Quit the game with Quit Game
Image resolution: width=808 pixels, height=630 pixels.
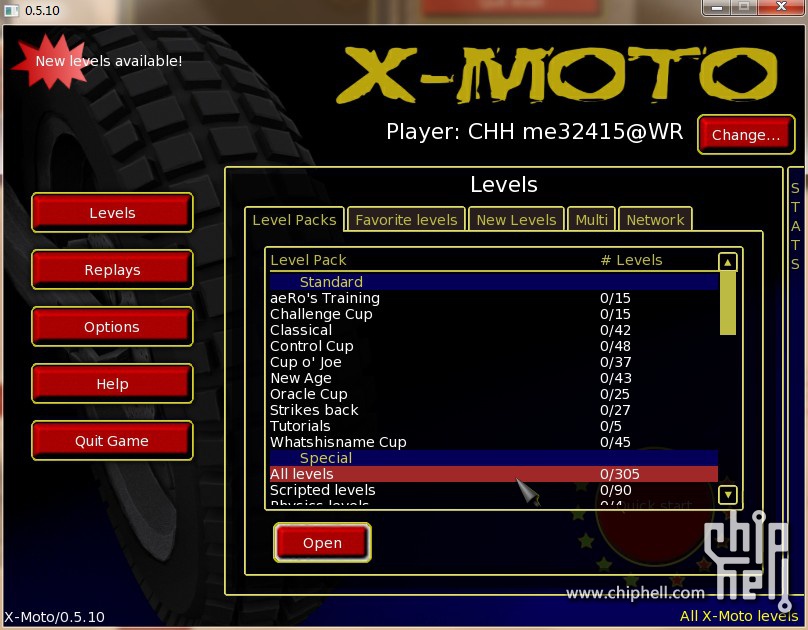click(112, 440)
